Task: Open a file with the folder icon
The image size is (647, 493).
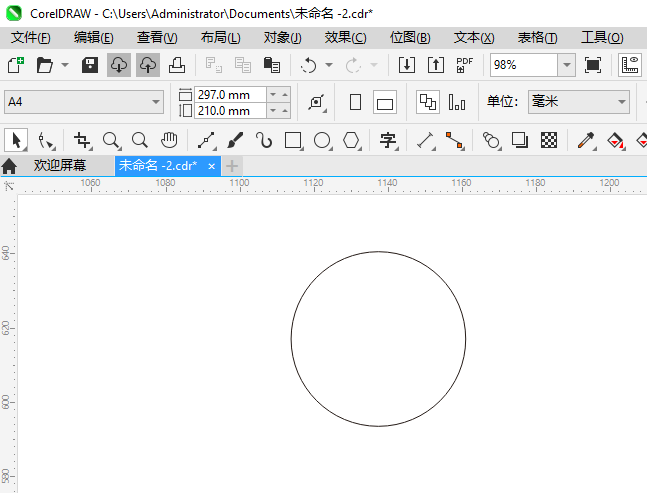Action: point(45,65)
